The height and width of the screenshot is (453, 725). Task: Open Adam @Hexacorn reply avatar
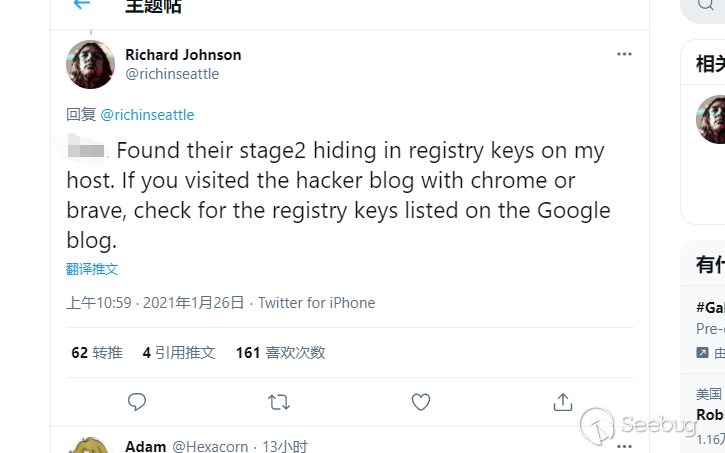pyautogui.click(x=90, y=446)
